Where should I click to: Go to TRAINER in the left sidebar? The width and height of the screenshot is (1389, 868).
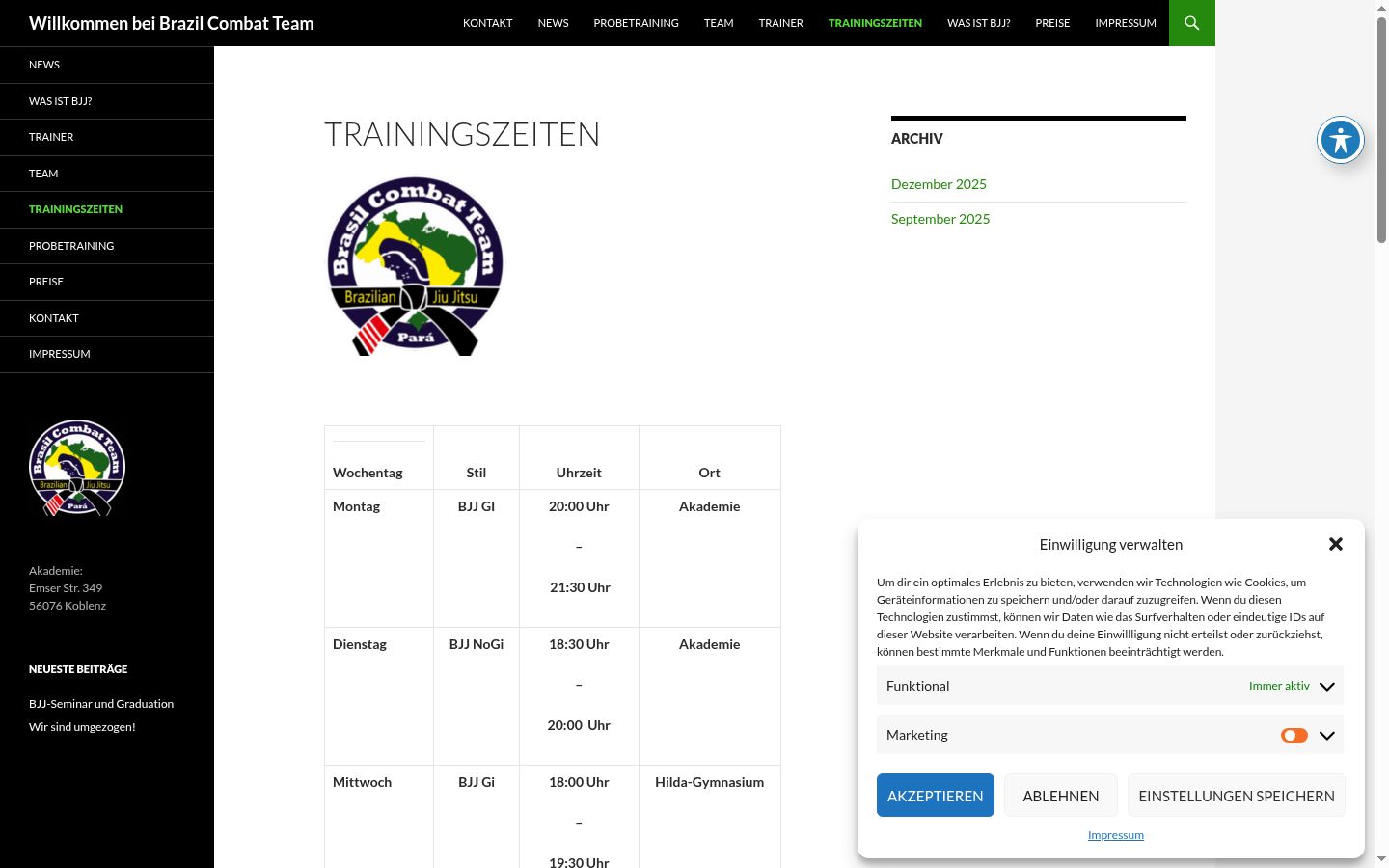[x=107, y=137]
